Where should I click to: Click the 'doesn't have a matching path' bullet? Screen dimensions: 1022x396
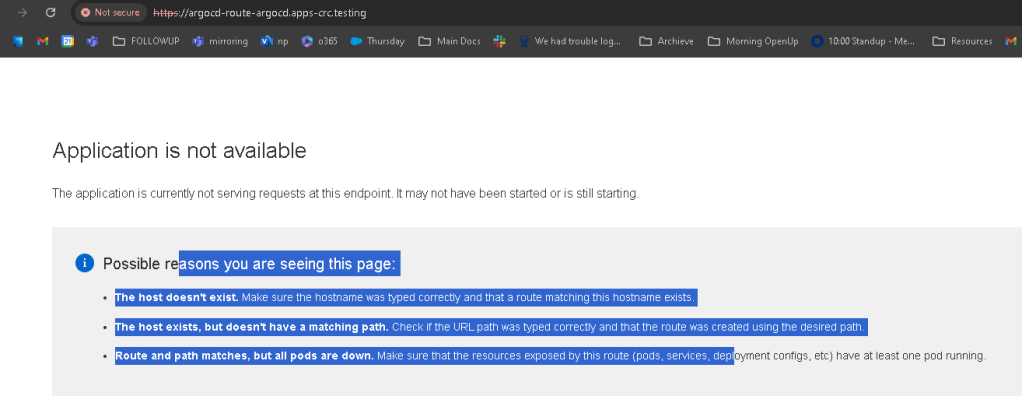click(x=490, y=327)
